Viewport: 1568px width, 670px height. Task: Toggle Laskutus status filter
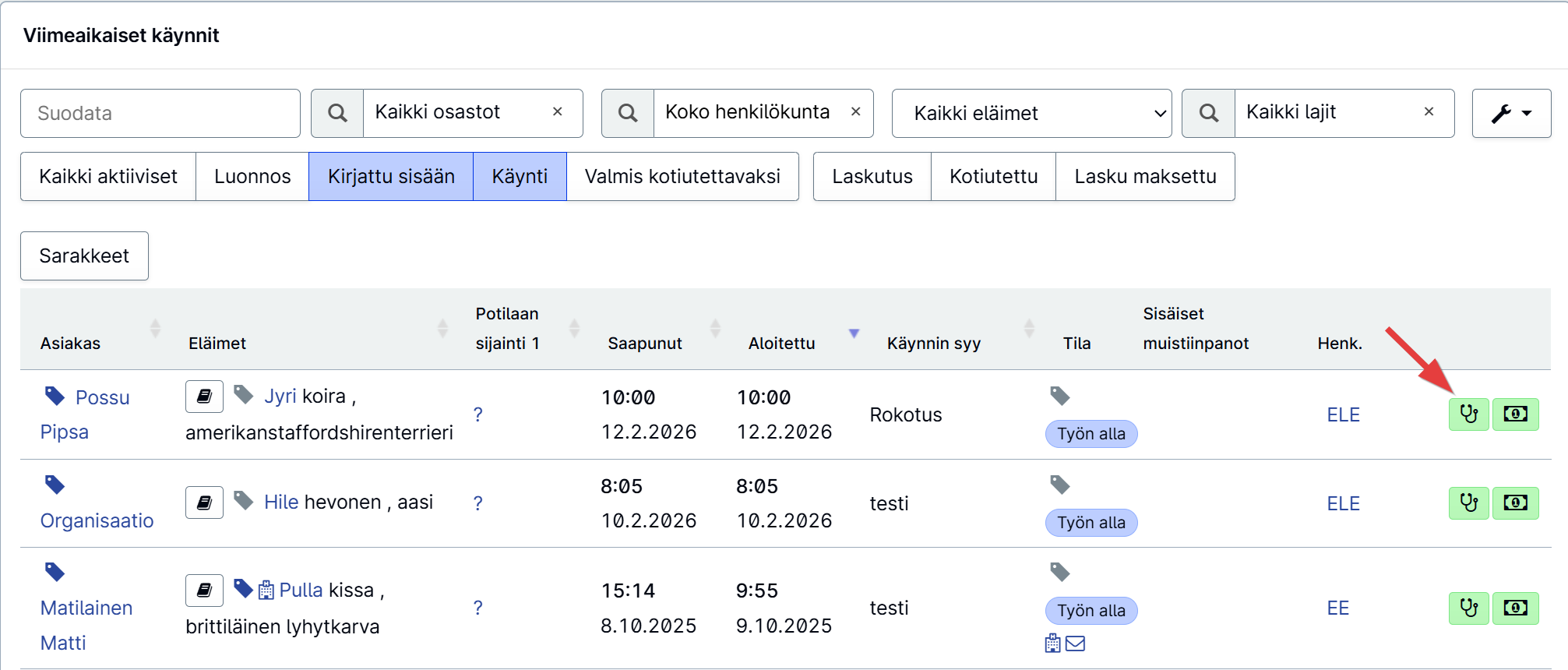(872, 176)
